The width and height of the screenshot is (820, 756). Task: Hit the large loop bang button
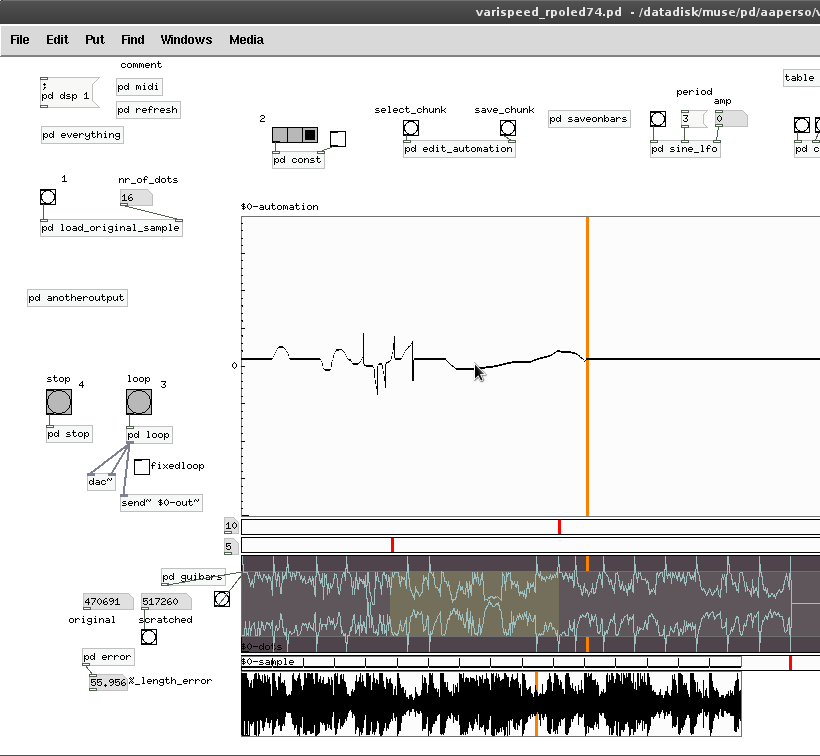tap(139, 402)
